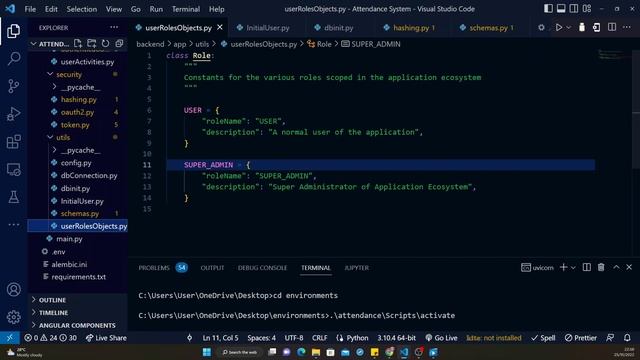
Task: Open the Search view in activity bar
Action: pyautogui.click(x=13, y=58)
